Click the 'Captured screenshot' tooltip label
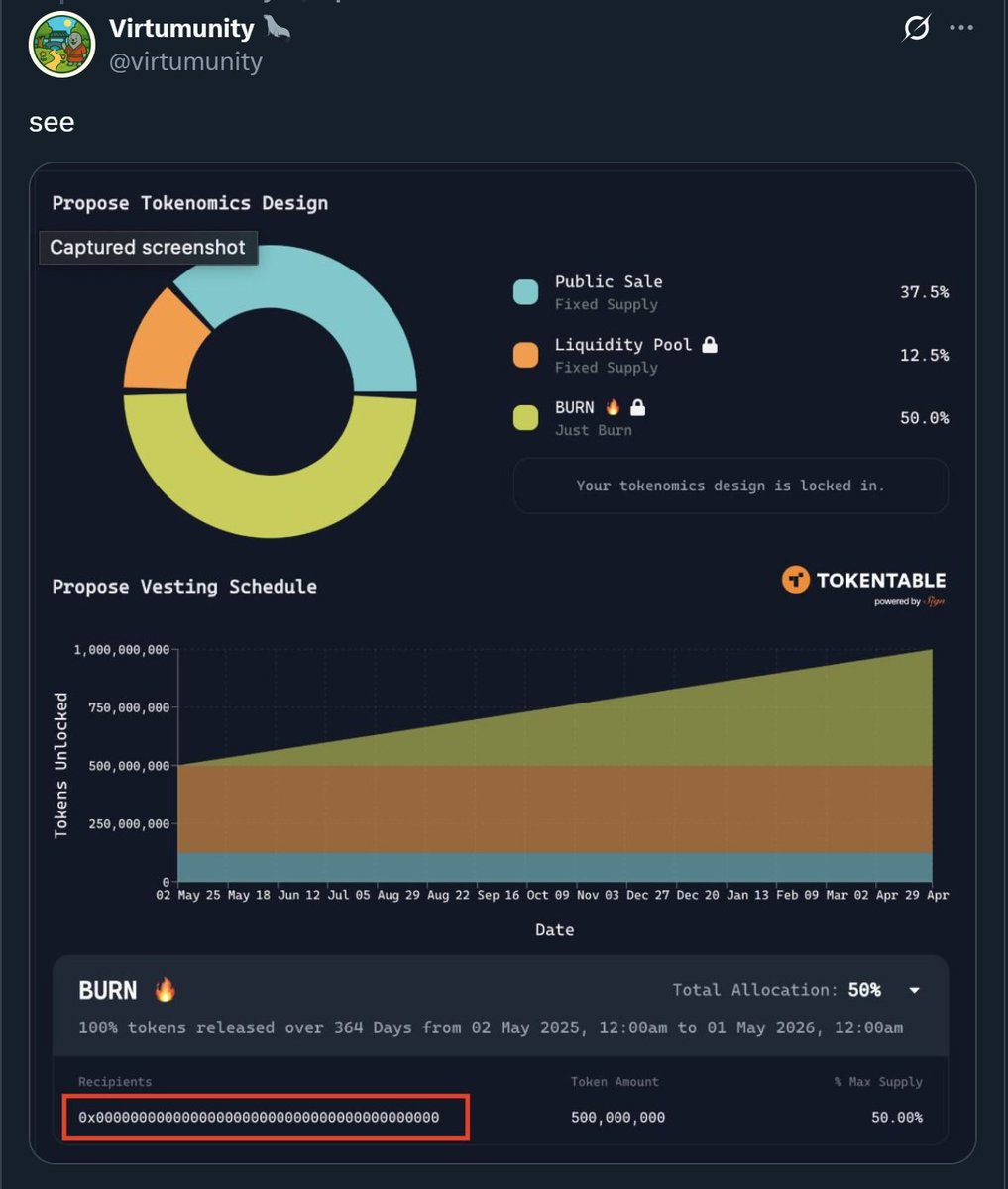The image size is (1008, 1189). click(148, 247)
